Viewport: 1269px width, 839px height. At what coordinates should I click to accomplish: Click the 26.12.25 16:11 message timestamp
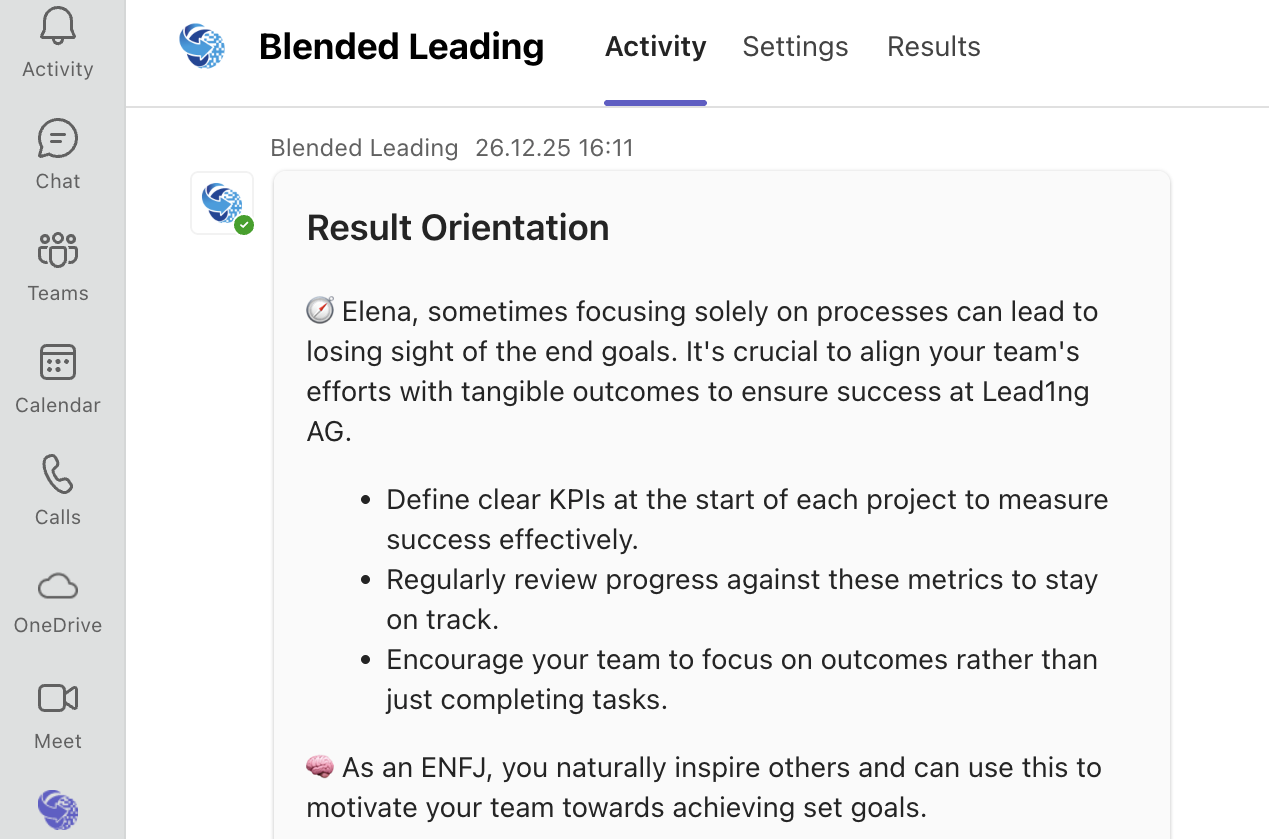click(x=554, y=147)
